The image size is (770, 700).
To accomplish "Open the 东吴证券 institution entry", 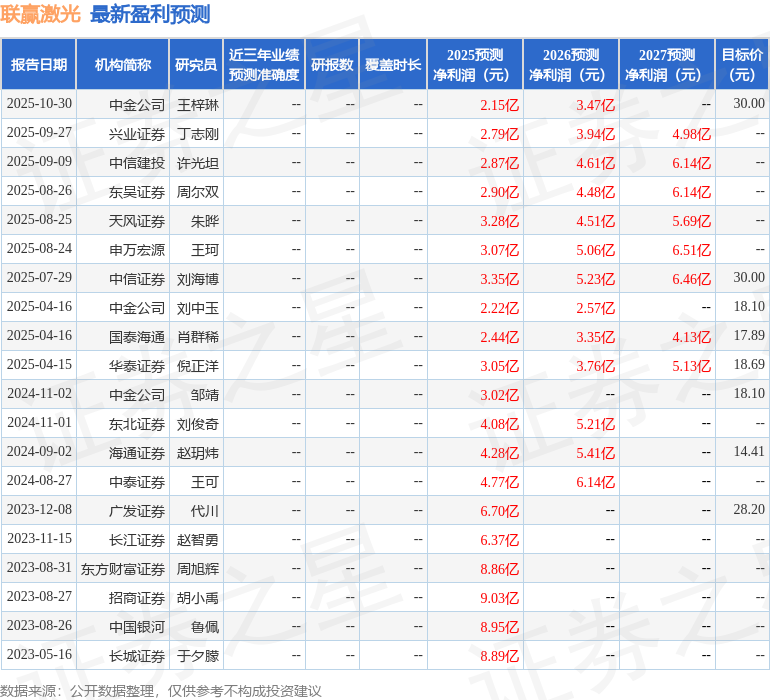I will point(137,192).
